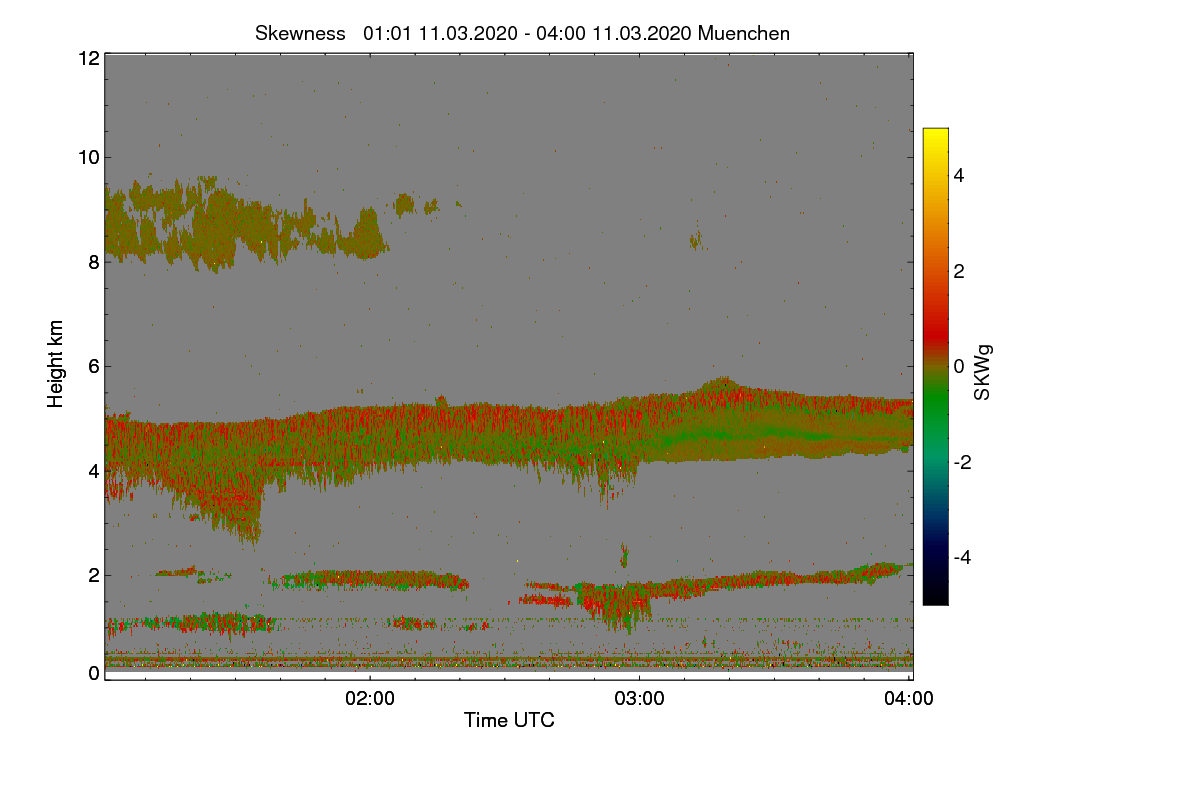This screenshot has width=1200, height=800.
Task: Click the black bottom of the colorbar
Action: [x=935, y=597]
